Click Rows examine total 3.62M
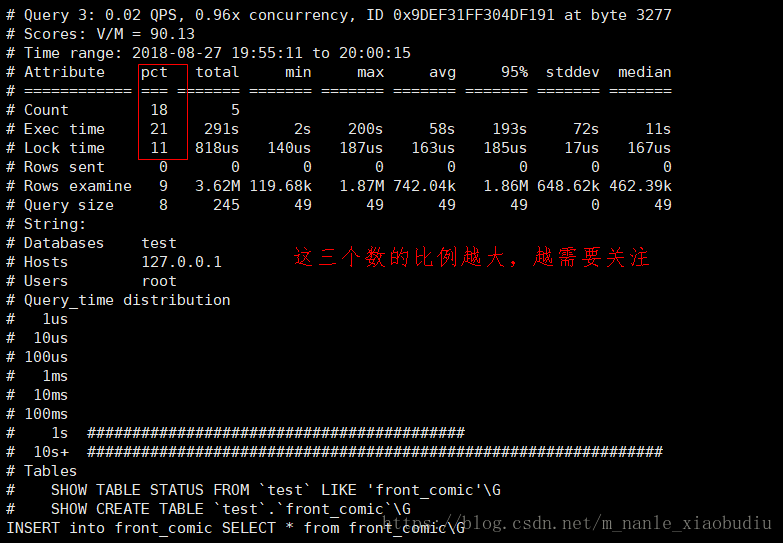This screenshot has width=783, height=543. [x=217, y=186]
